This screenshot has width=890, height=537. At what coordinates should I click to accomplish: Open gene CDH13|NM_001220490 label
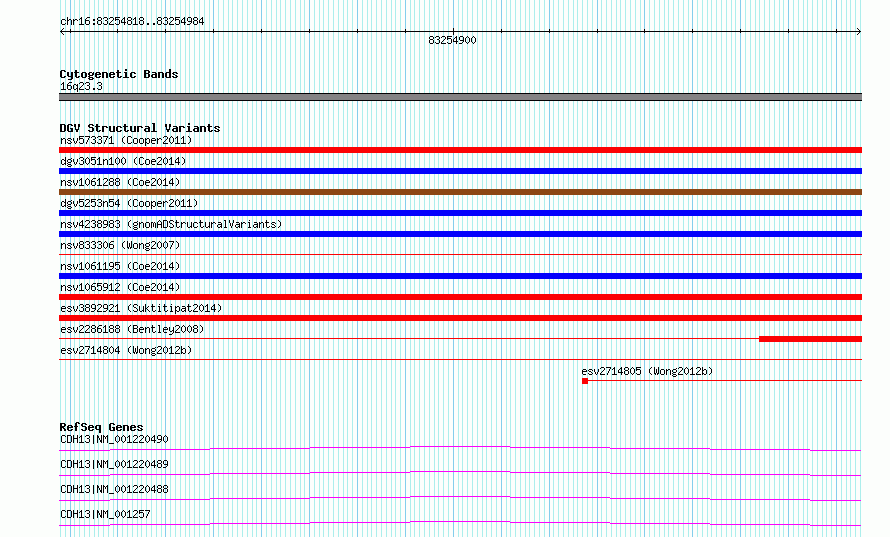point(114,439)
